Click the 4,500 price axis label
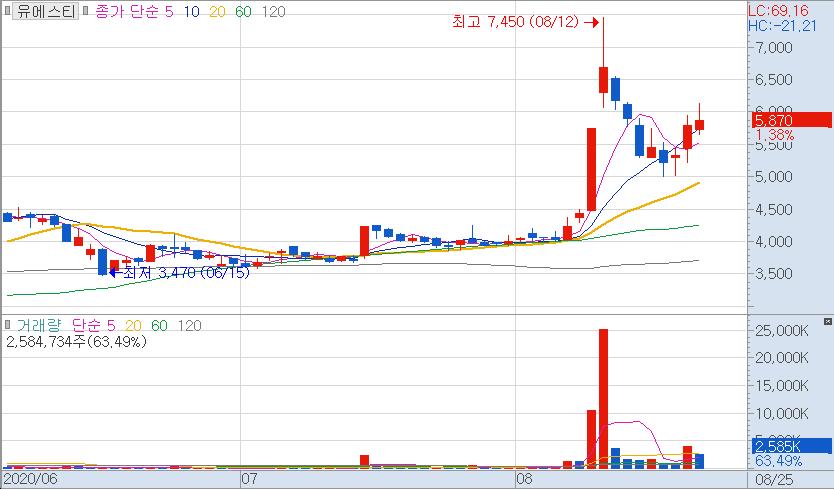 coord(774,209)
